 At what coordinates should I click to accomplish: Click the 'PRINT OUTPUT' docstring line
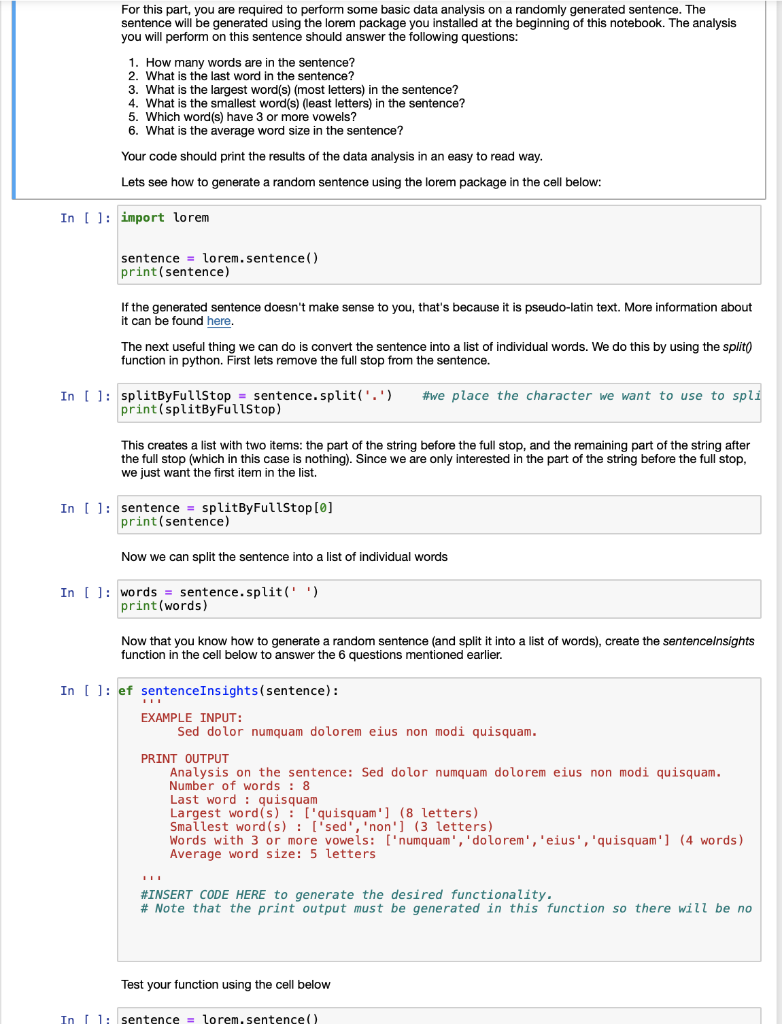(185, 759)
